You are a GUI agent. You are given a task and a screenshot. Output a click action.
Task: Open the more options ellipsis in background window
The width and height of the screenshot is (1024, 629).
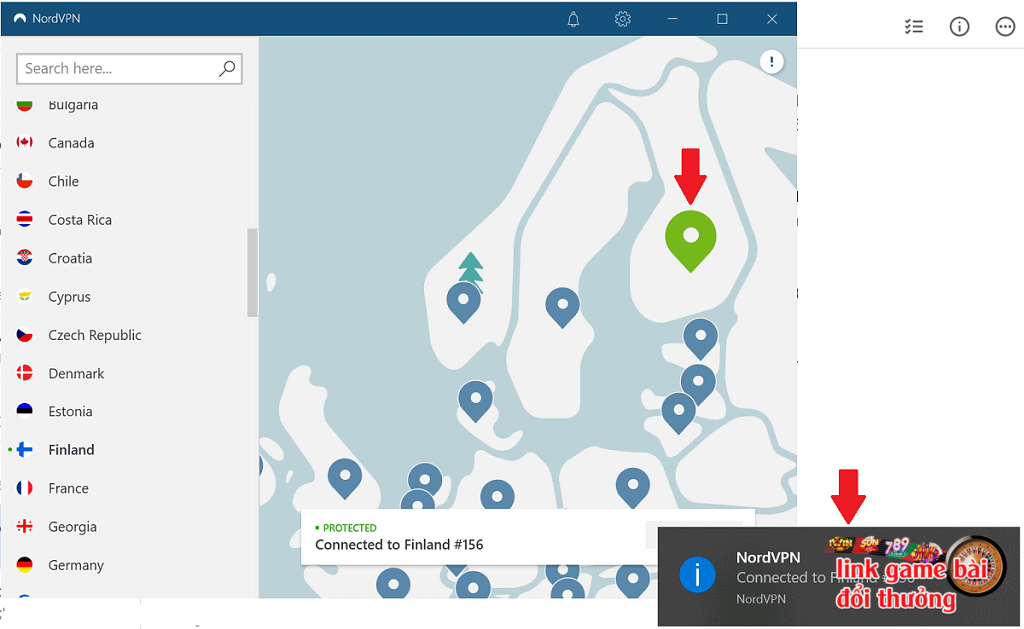coord(1005,27)
